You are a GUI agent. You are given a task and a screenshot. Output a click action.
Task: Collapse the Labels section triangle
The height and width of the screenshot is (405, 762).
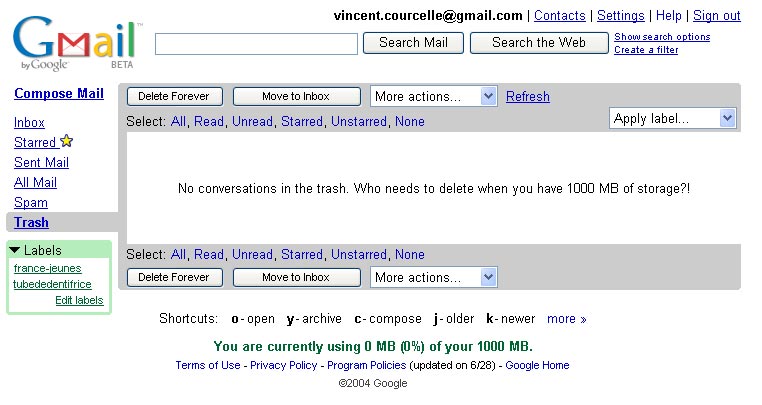[x=15, y=250]
